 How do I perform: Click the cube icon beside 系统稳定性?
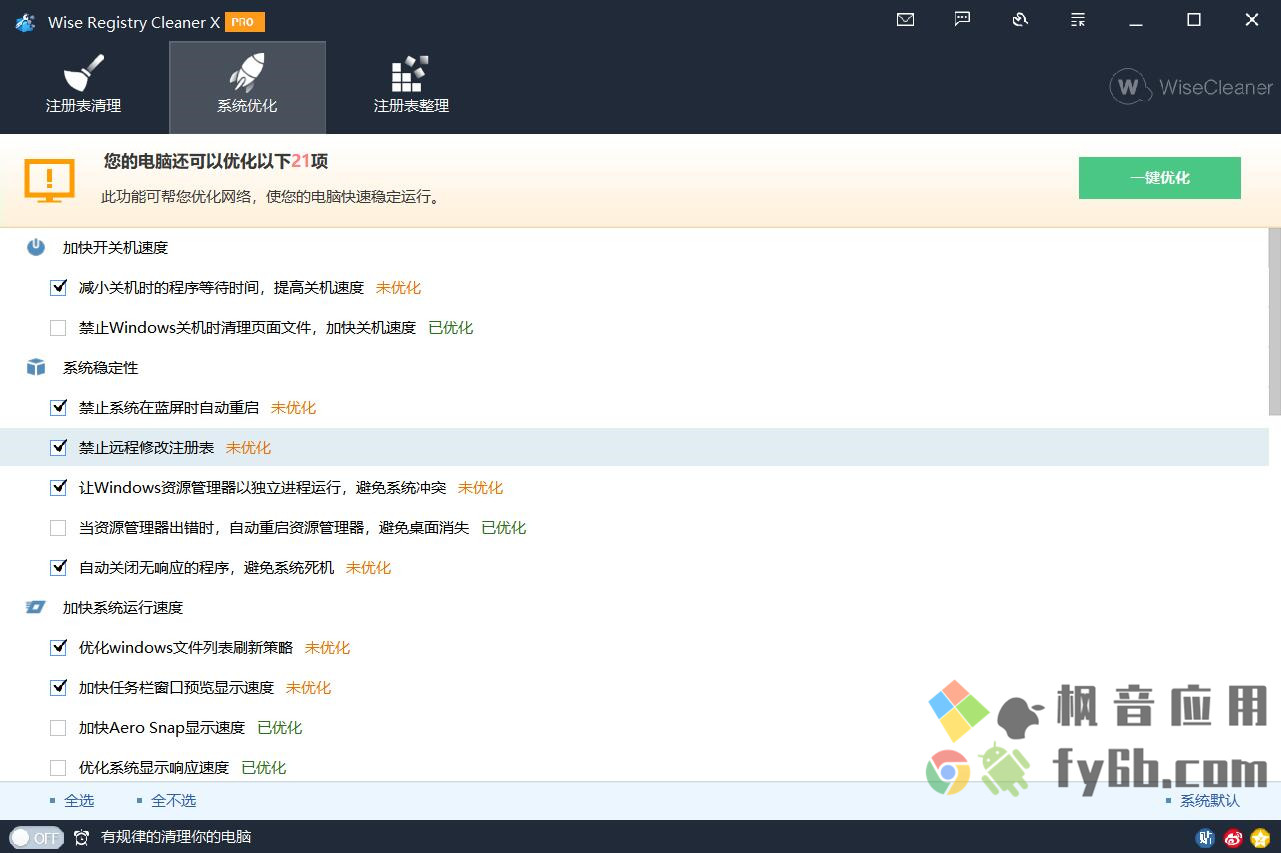(36, 367)
